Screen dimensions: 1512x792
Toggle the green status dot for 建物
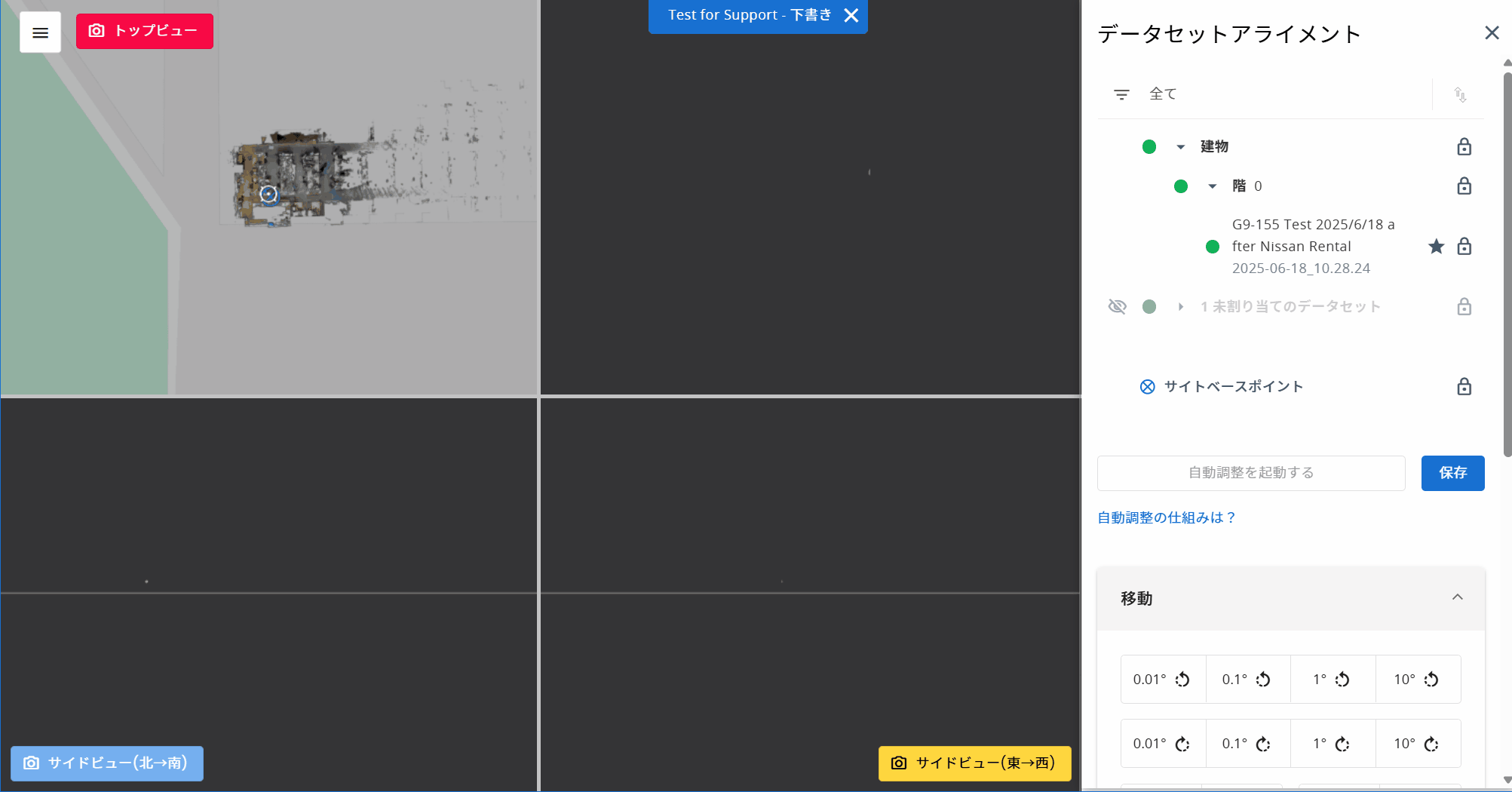click(x=1149, y=146)
